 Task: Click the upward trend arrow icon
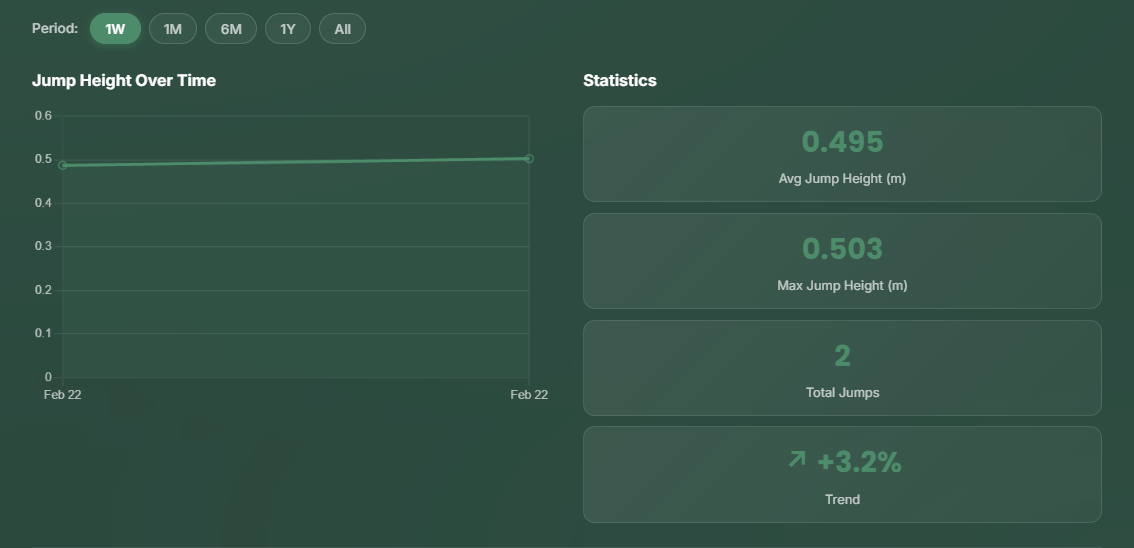(796, 459)
